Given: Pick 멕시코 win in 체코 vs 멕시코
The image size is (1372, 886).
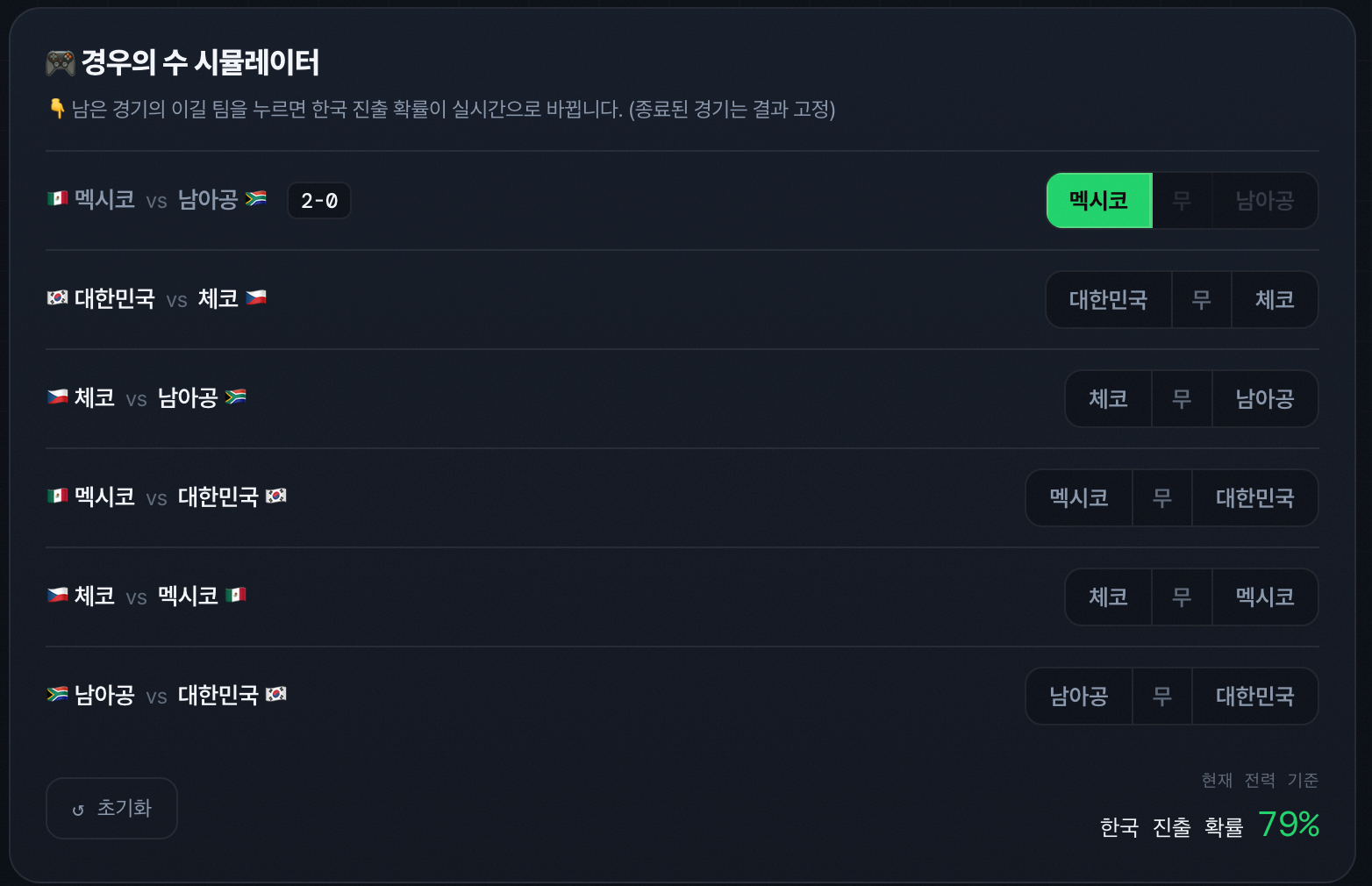Looking at the screenshot, I should click(x=1265, y=597).
